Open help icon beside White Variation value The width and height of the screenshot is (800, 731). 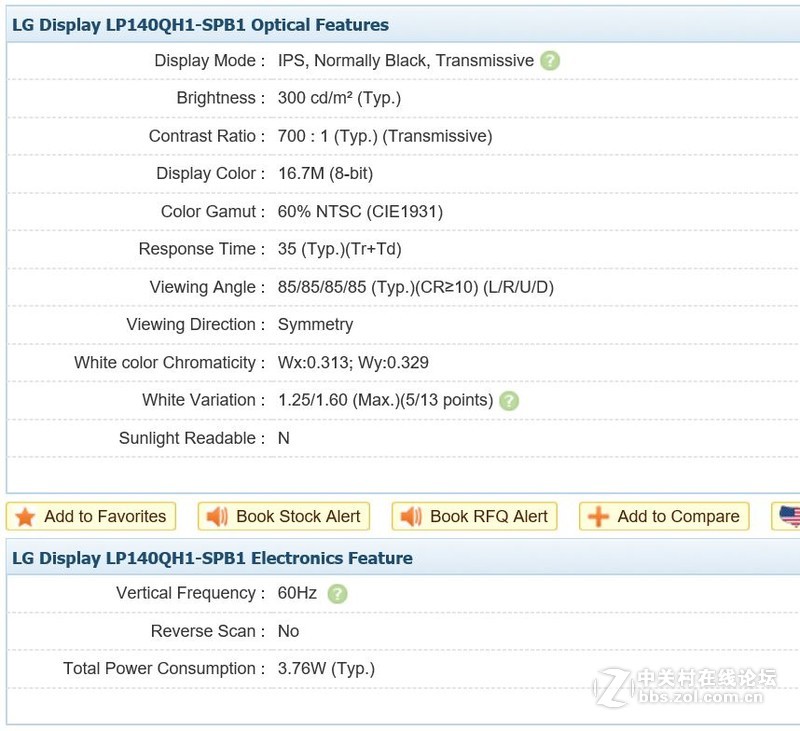pos(509,400)
